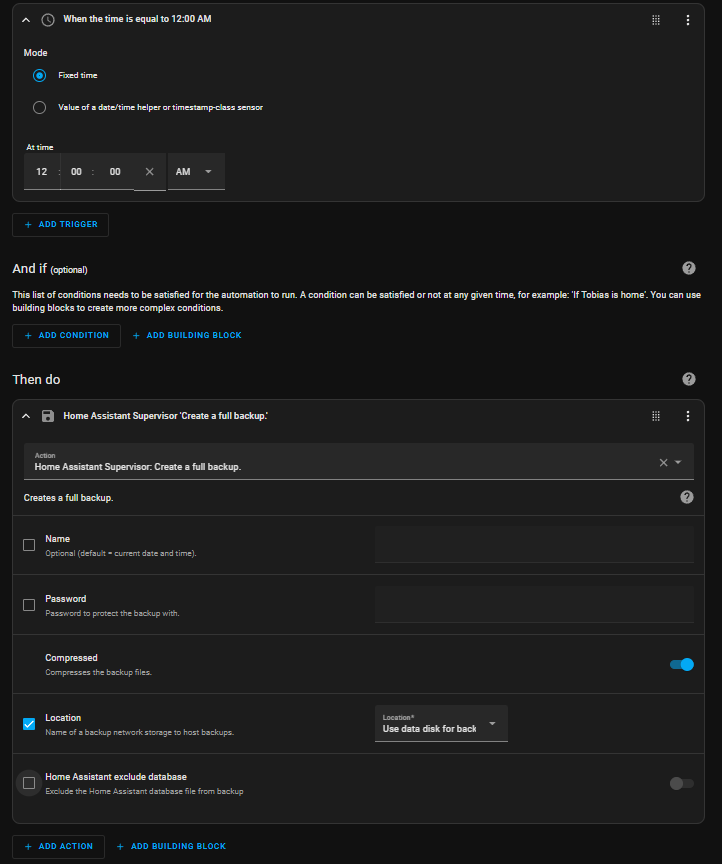Toggle the exclude database switch
The height and width of the screenshot is (864, 722).
point(682,784)
